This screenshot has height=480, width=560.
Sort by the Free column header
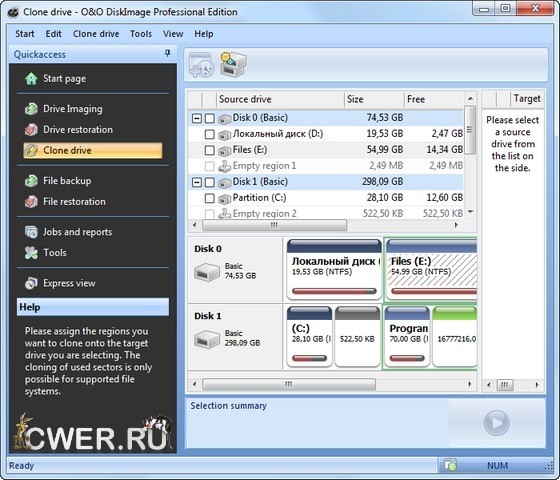point(434,99)
